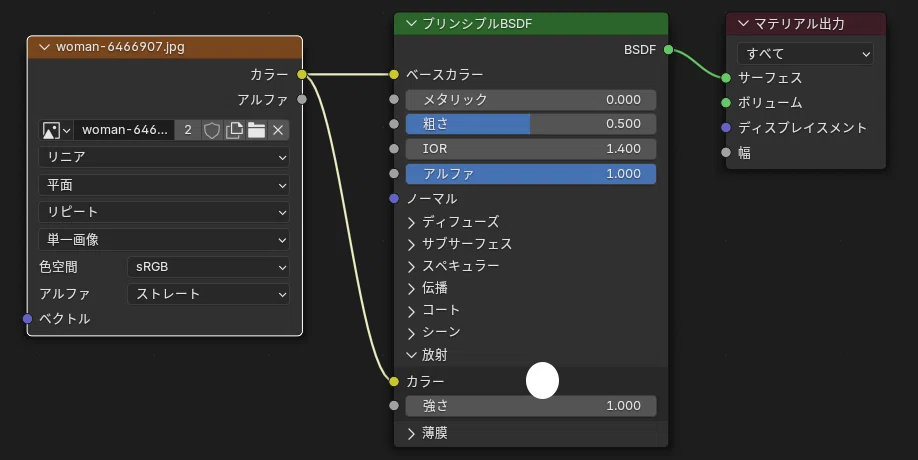The width and height of the screenshot is (918, 460).
Task: Select the ベースカラー label text
Action: (445, 74)
